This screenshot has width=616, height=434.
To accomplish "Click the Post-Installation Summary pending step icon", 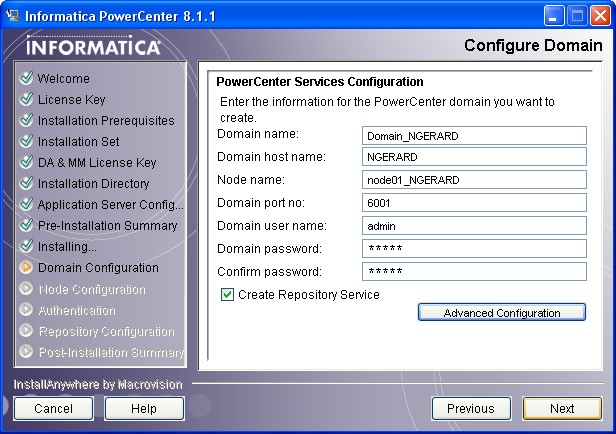I will click(26, 351).
